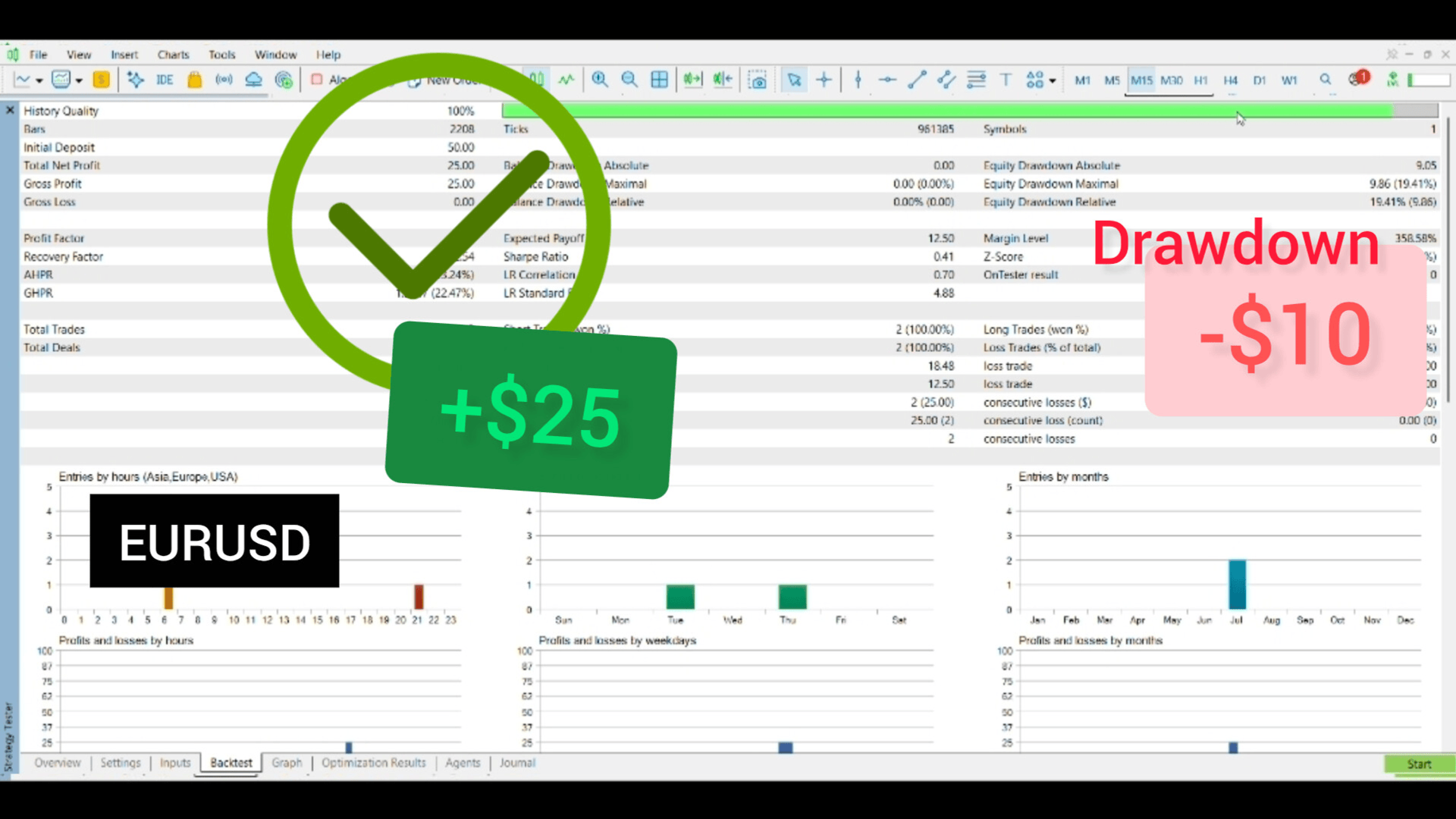Select the M1 timeframe
This screenshot has width=1456, height=819.
[x=1082, y=80]
